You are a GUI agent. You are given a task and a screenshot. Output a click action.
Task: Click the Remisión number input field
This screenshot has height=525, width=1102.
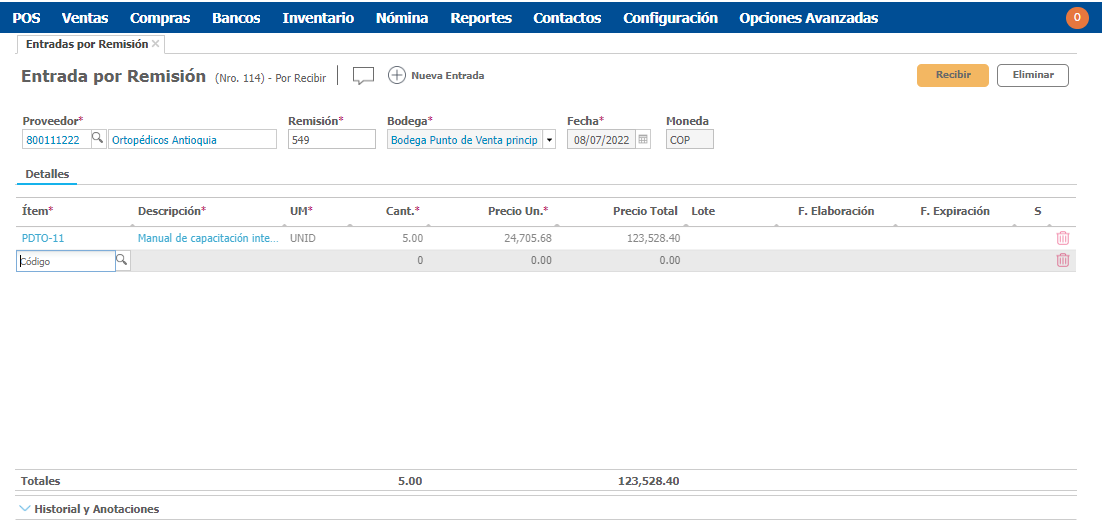(x=331, y=140)
